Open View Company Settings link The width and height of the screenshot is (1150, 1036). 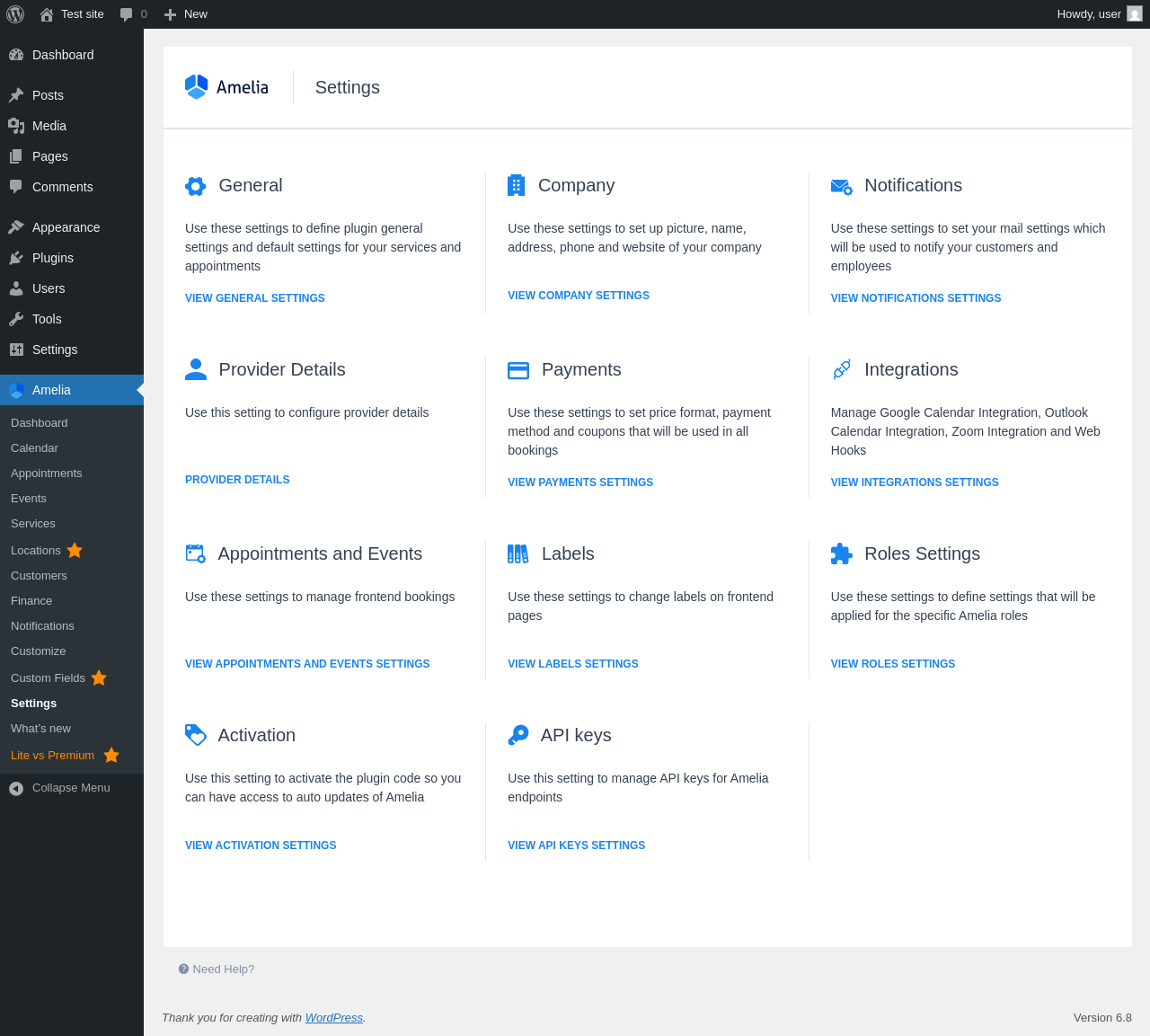579,296
